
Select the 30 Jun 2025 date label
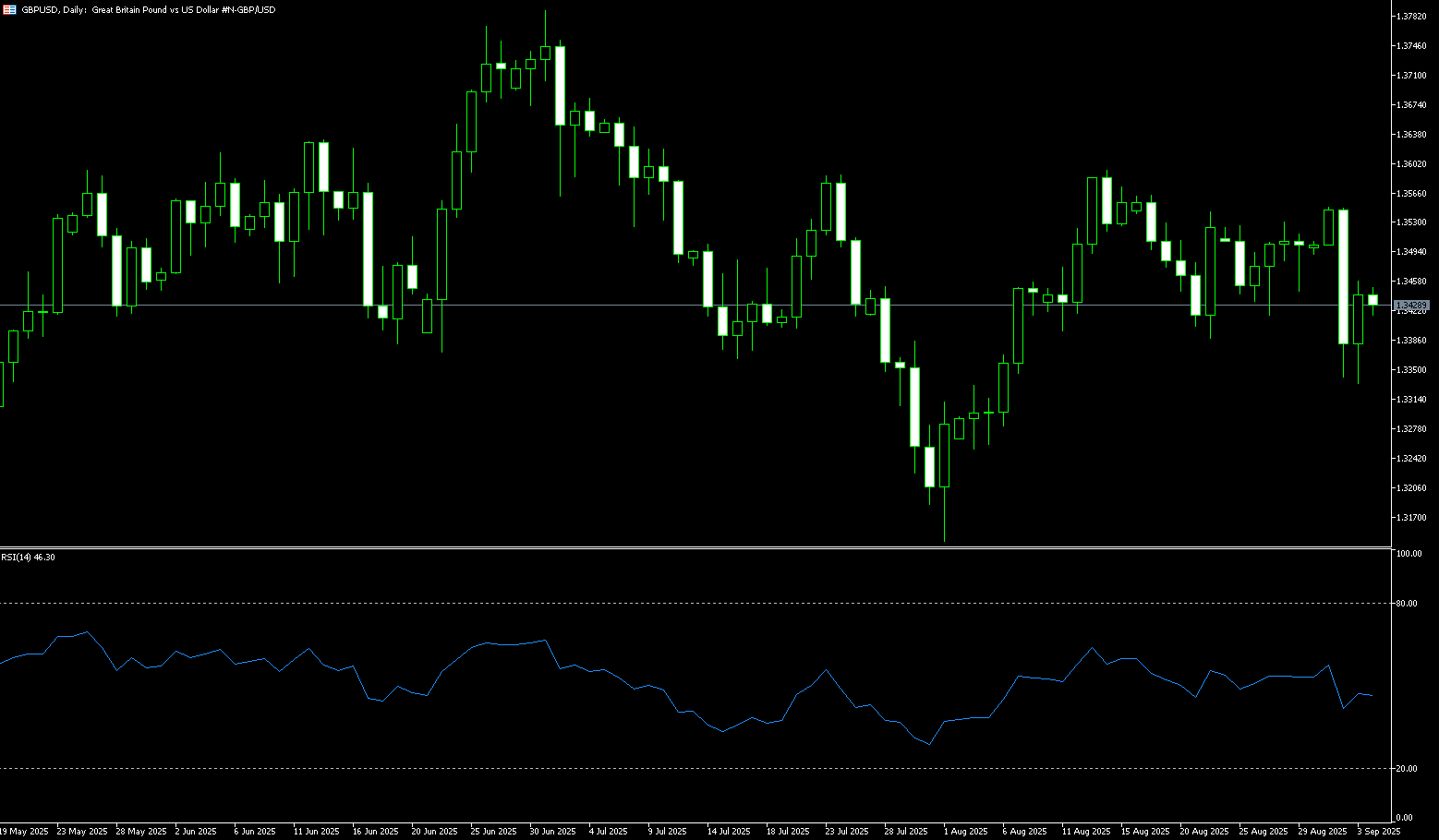point(552,832)
